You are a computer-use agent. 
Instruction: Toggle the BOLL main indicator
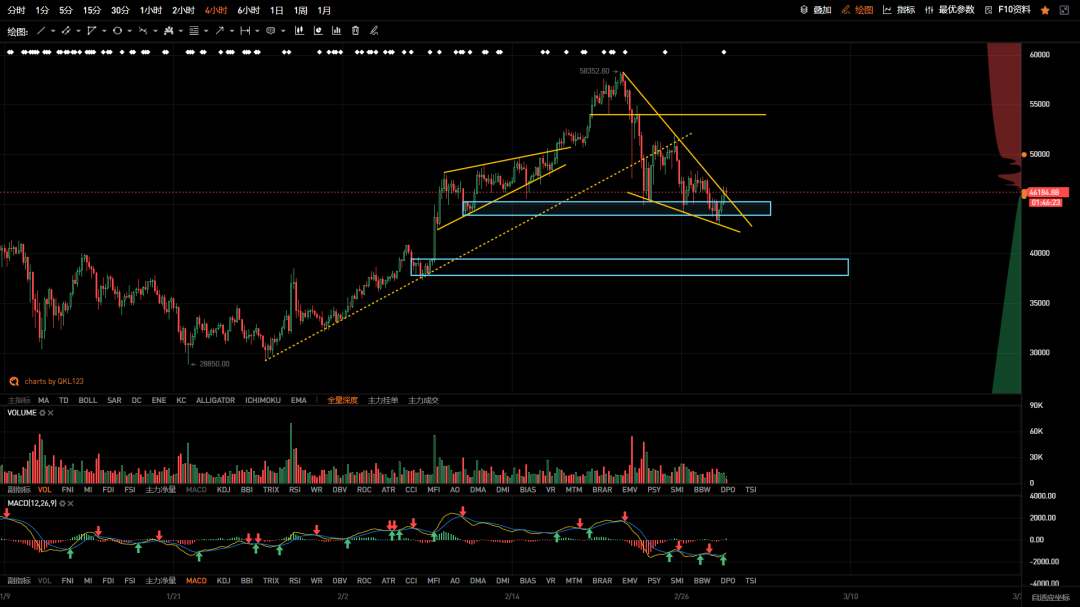point(87,400)
